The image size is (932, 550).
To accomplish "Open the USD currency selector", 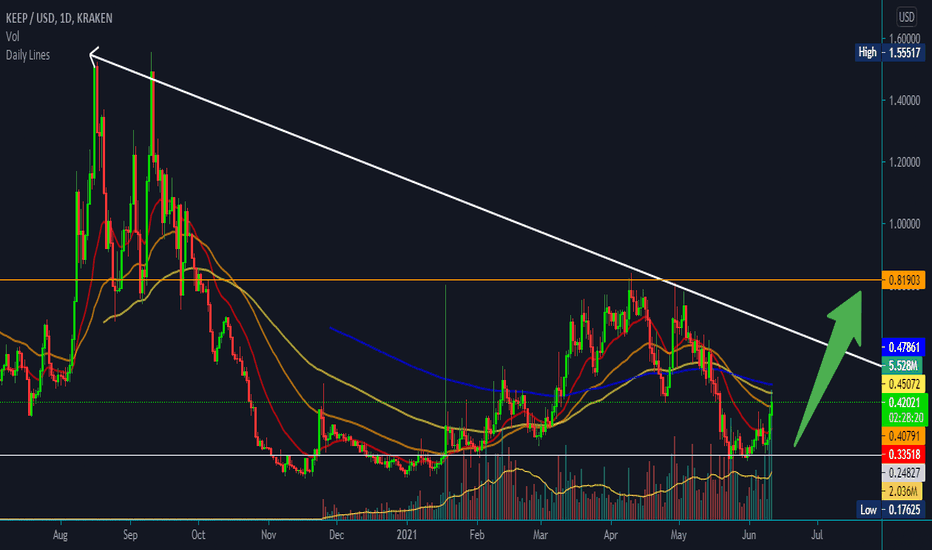I will tap(906, 17).
